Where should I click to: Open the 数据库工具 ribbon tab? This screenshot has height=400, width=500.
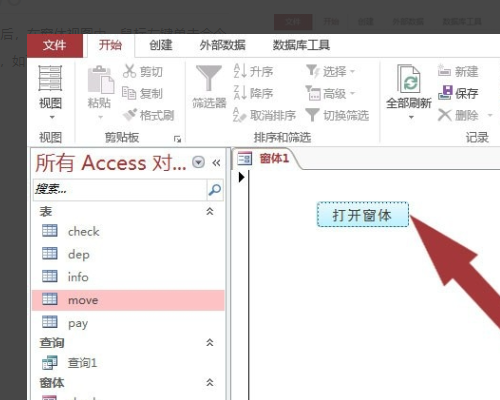(301, 45)
